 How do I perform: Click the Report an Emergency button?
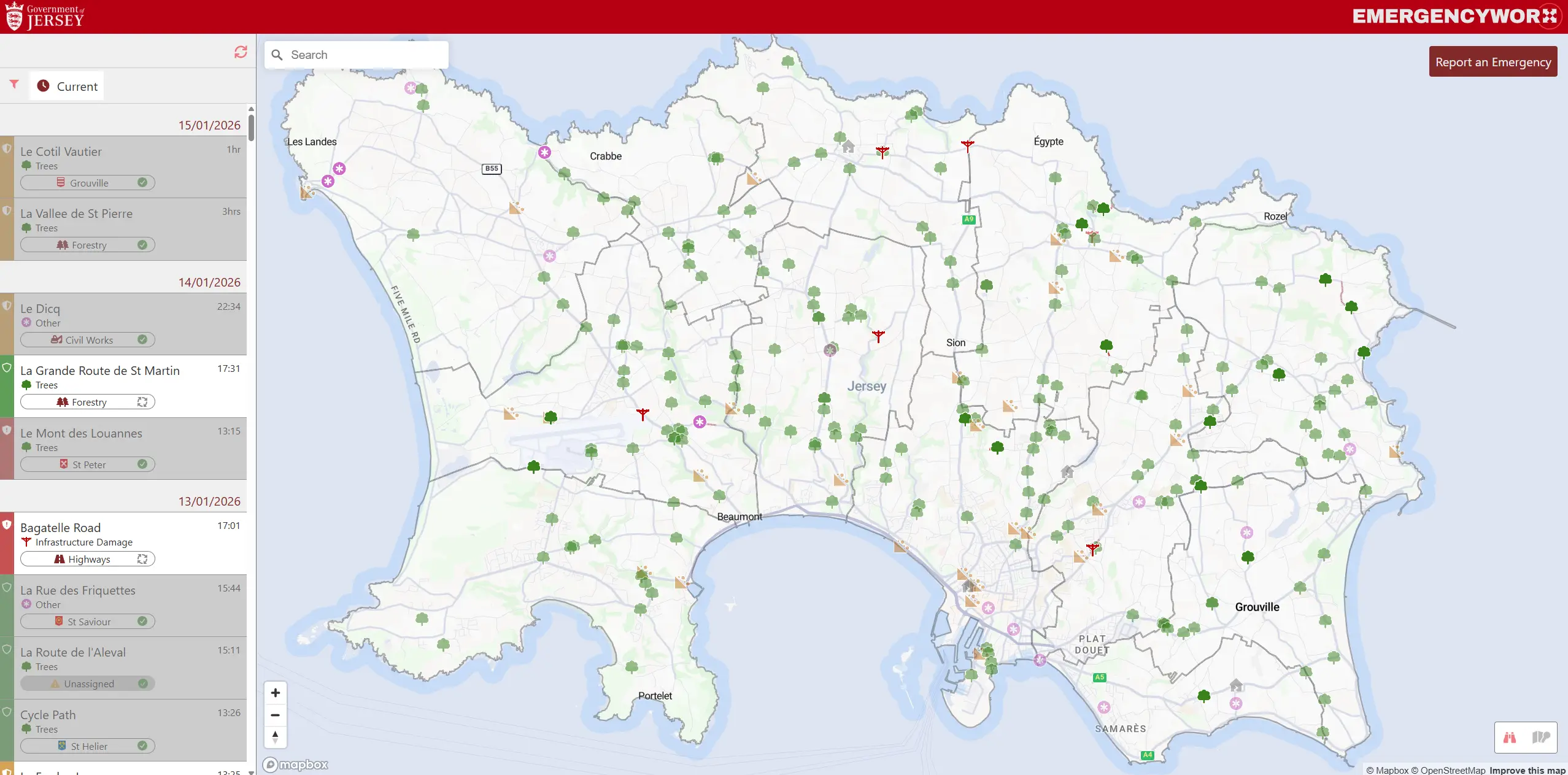pos(1493,61)
